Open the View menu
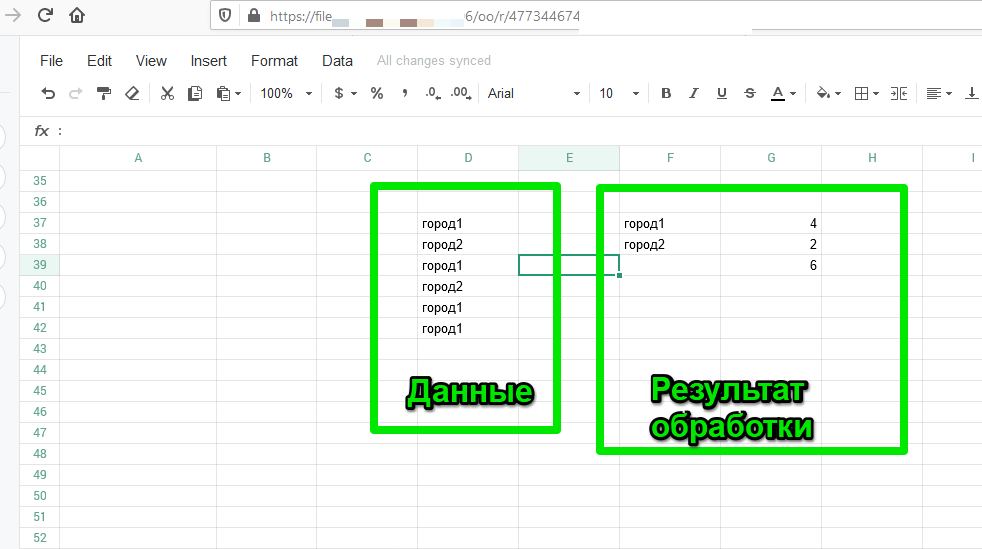Image resolution: width=982 pixels, height=549 pixels. [x=151, y=61]
